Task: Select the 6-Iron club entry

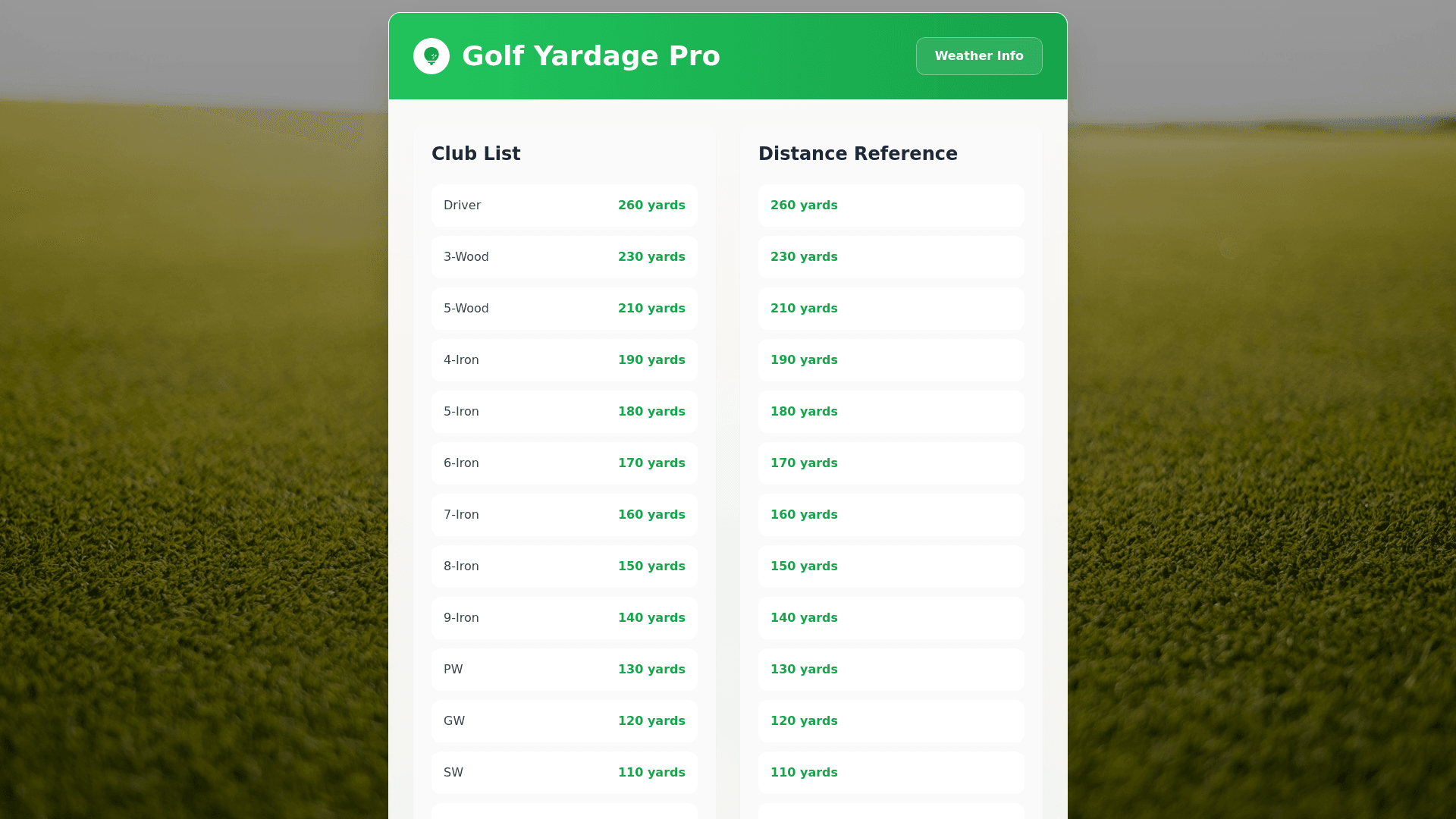Action: pyautogui.click(x=564, y=463)
